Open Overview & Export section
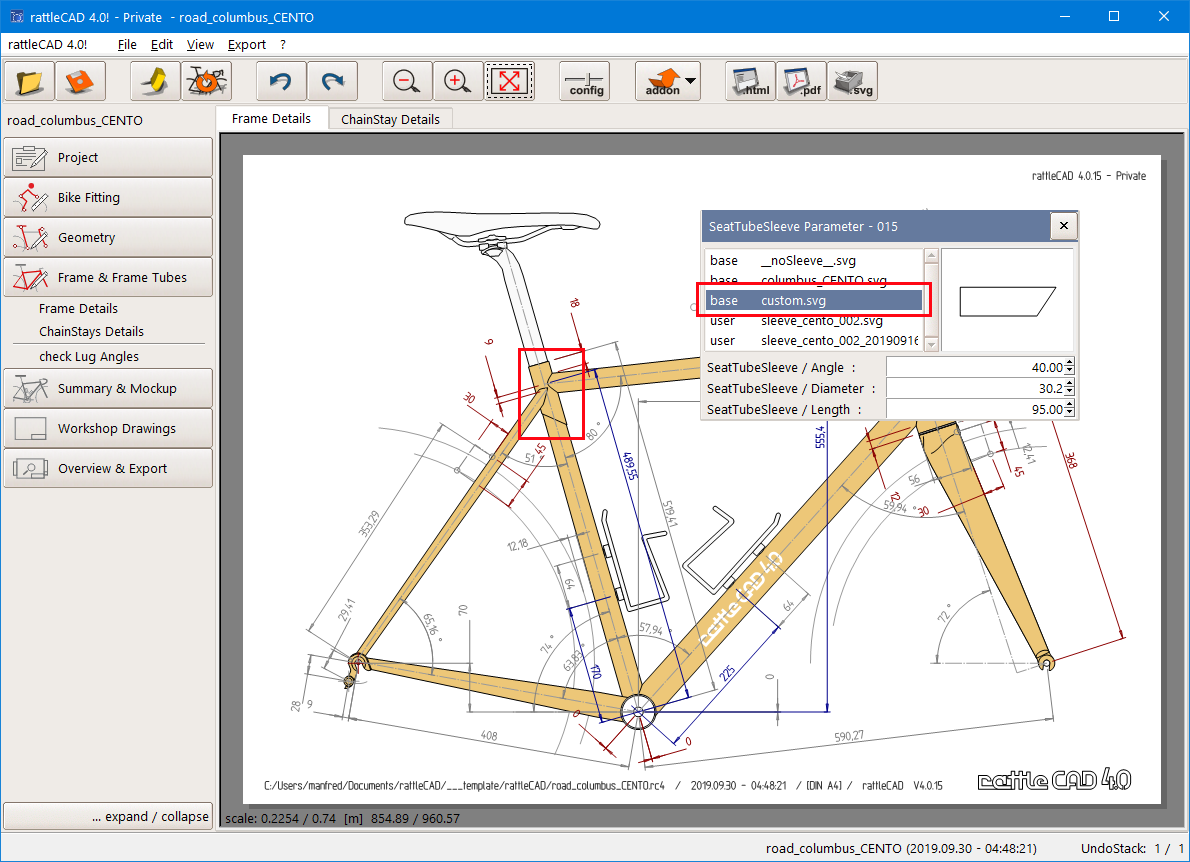 pyautogui.click(x=109, y=468)
